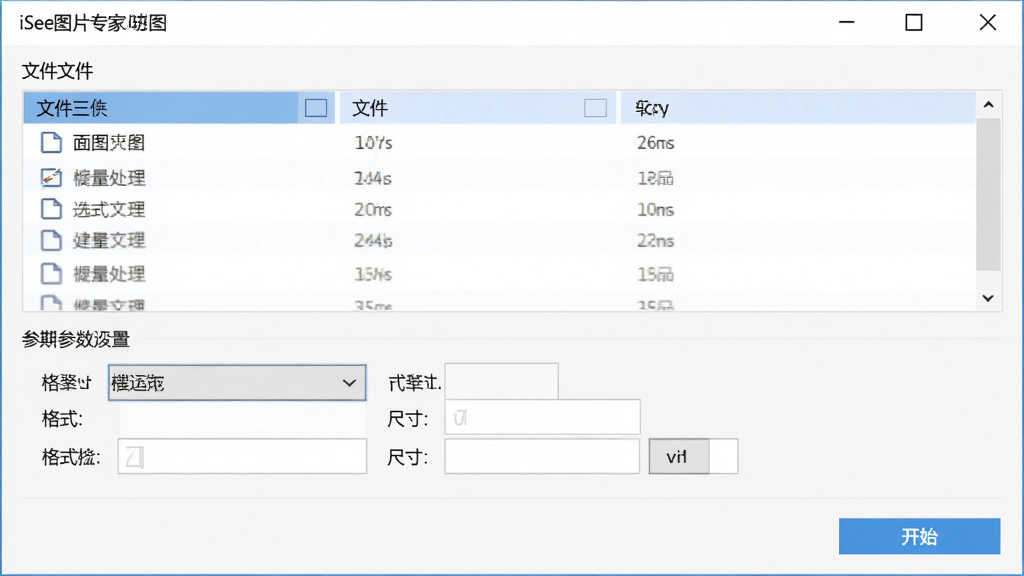Click the file icon beside 建量文理
1024x576 pixels.
51,240
